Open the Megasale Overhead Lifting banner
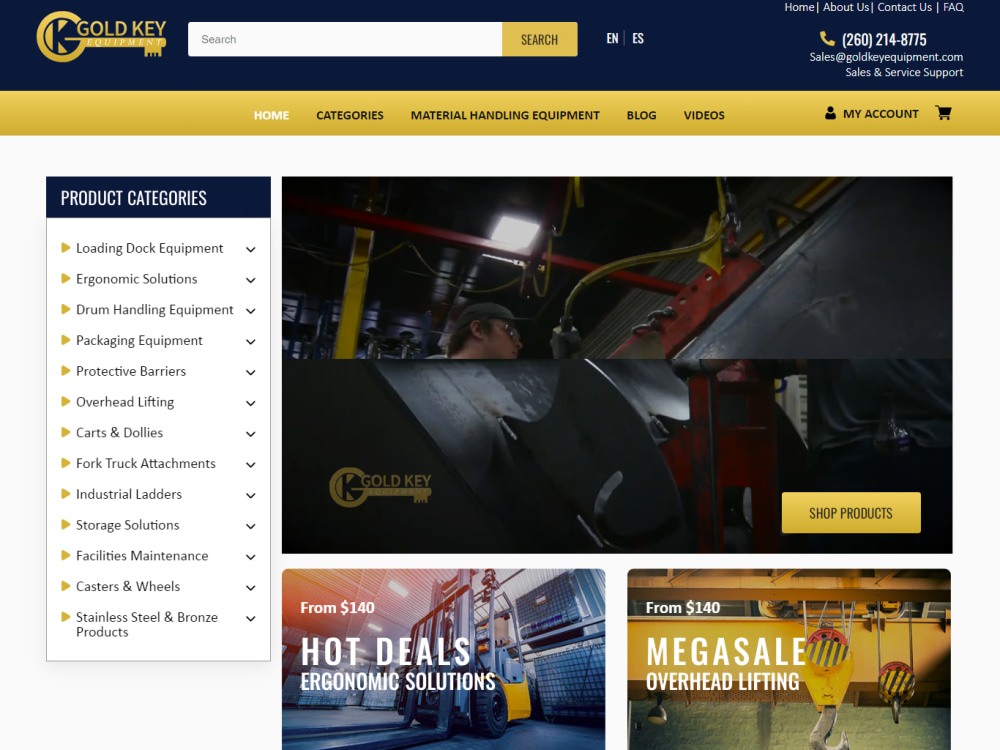1000x750 pixels. pos(789,659)
